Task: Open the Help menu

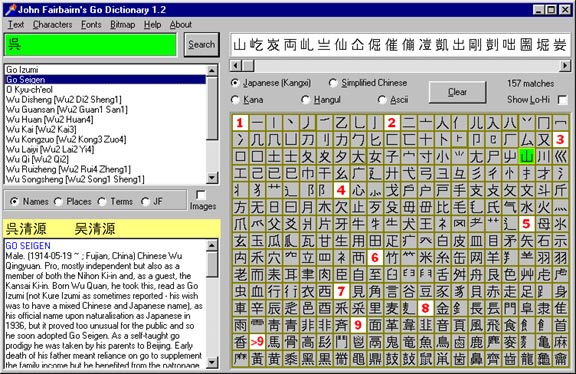Action: pyautogui.click(x=152, y=25)
